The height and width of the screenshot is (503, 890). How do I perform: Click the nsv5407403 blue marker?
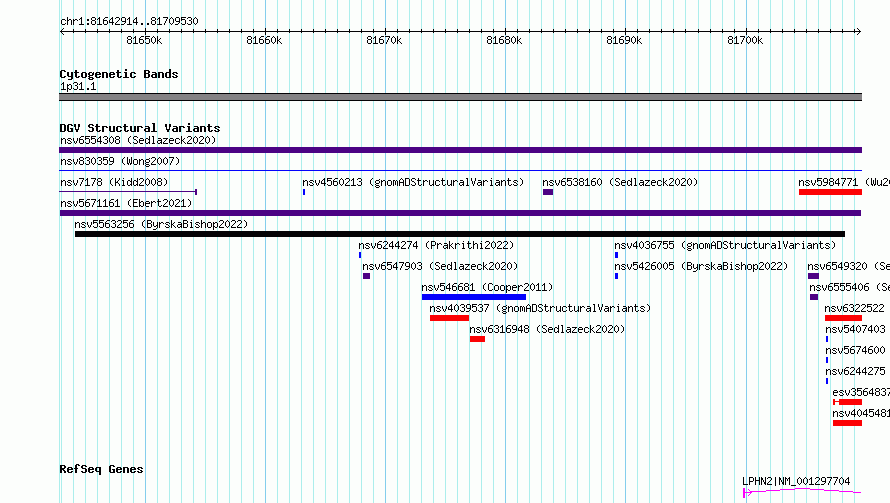[827, 339]
